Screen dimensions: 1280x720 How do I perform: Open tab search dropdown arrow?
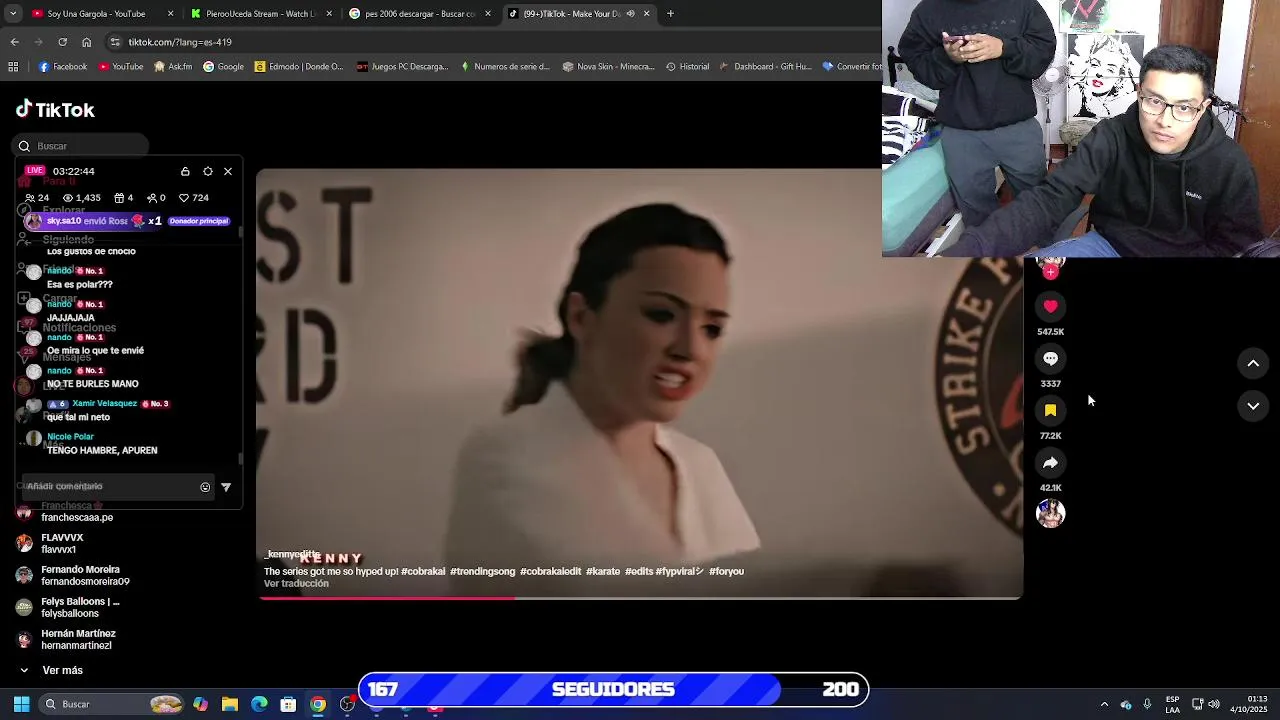click(x=13, y=14)
